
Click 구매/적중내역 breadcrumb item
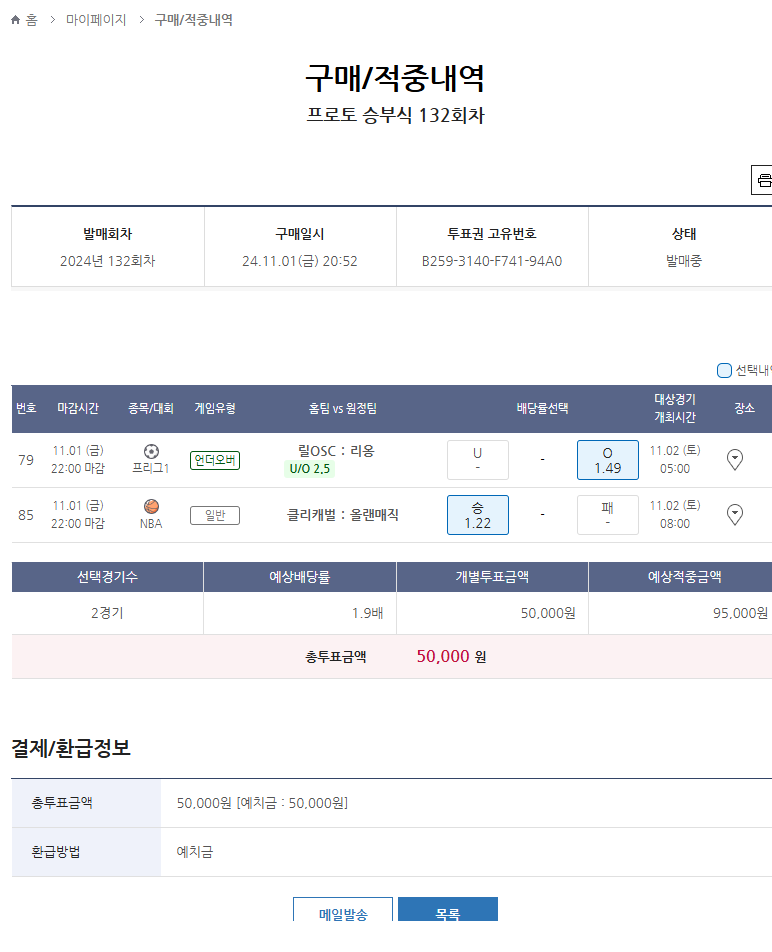coord(193,20)
